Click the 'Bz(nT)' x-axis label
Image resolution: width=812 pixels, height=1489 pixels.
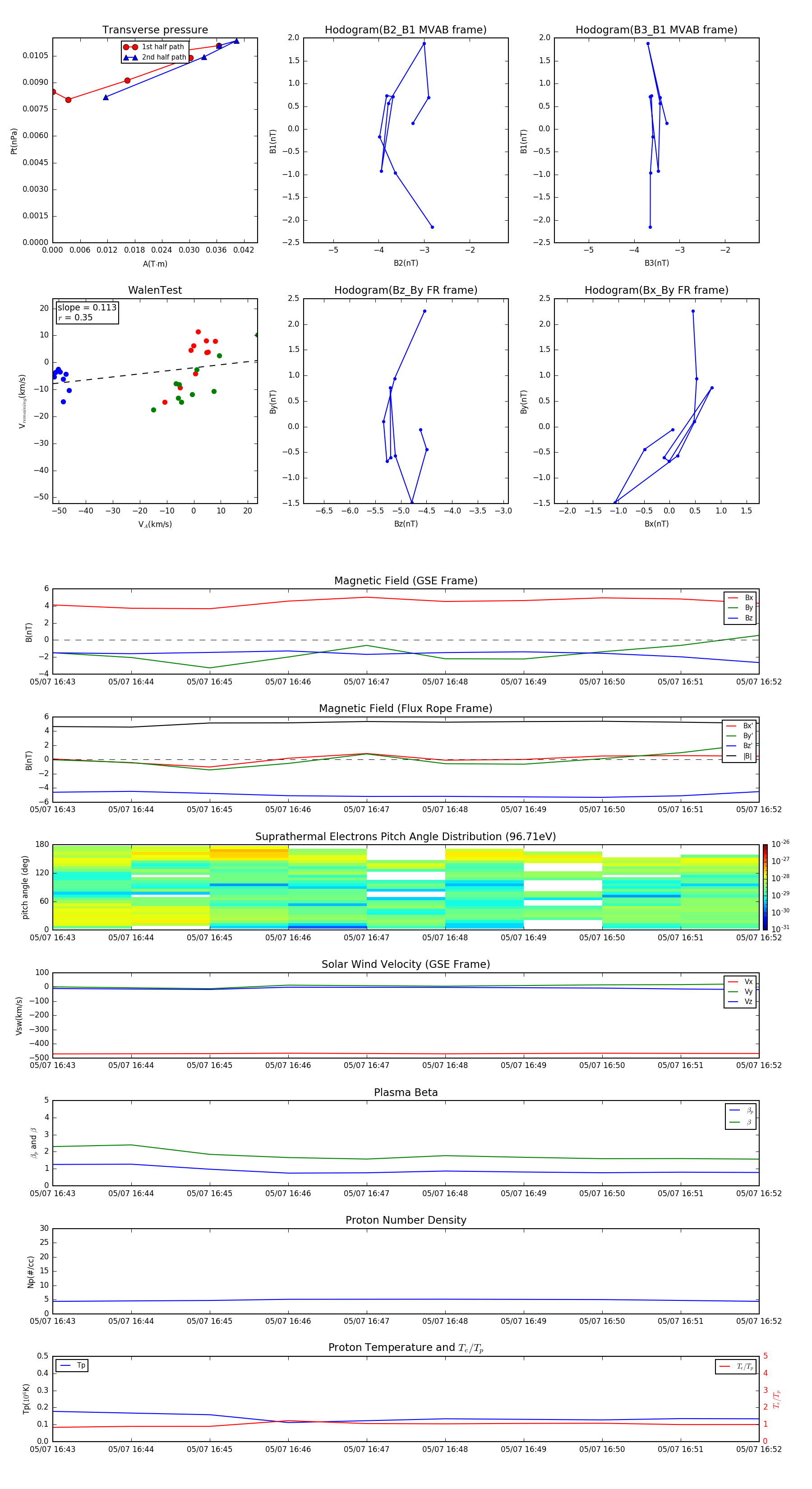point(406,524)
